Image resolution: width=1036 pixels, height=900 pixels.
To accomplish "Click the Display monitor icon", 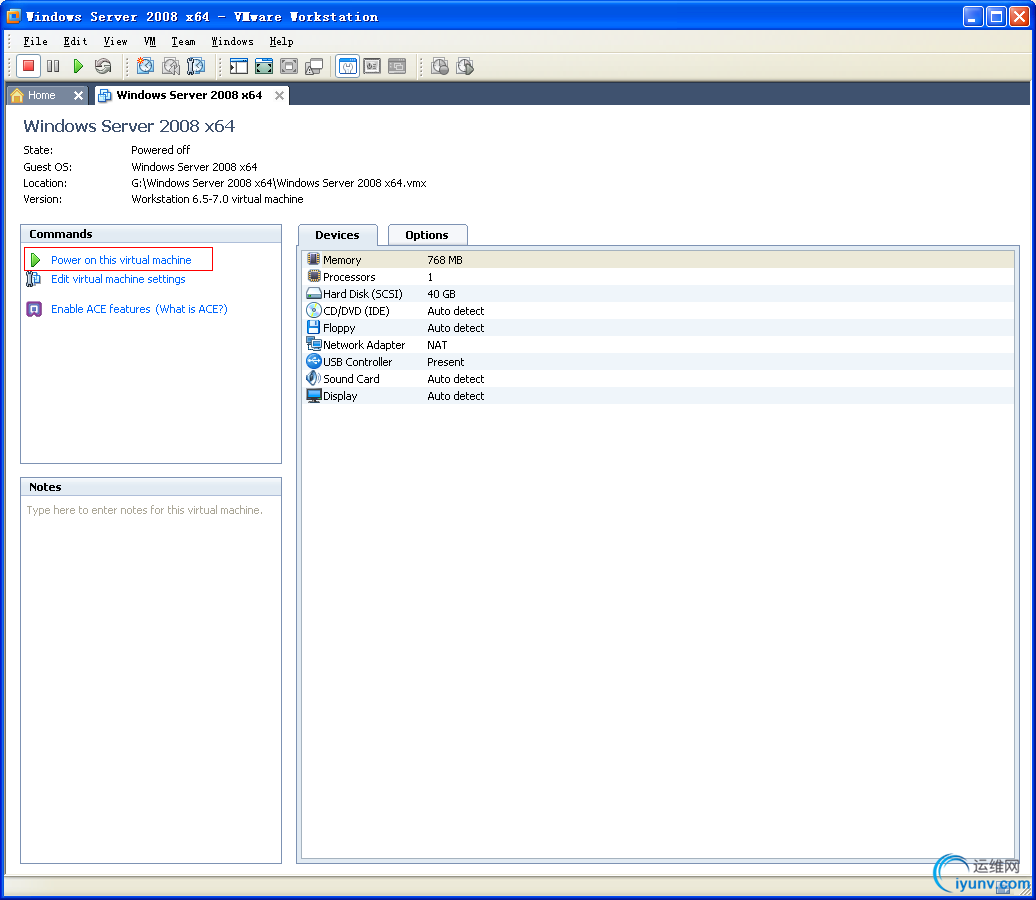I will 314,395.
